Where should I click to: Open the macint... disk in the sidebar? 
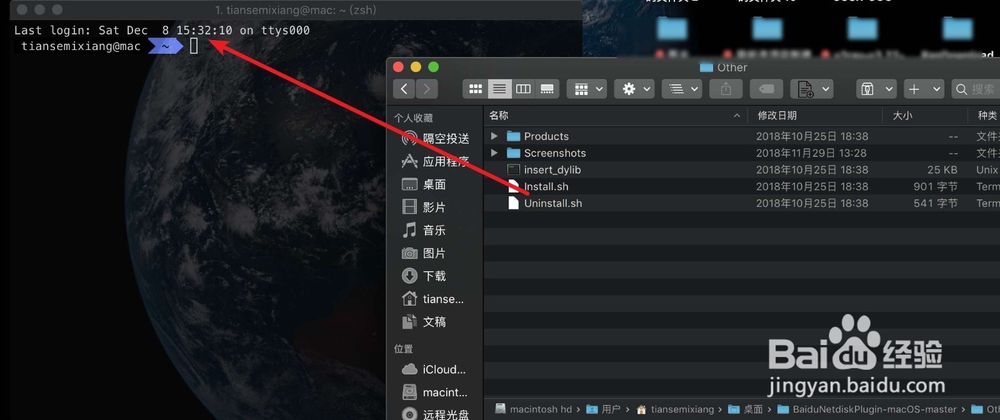(x=434, y=392)
